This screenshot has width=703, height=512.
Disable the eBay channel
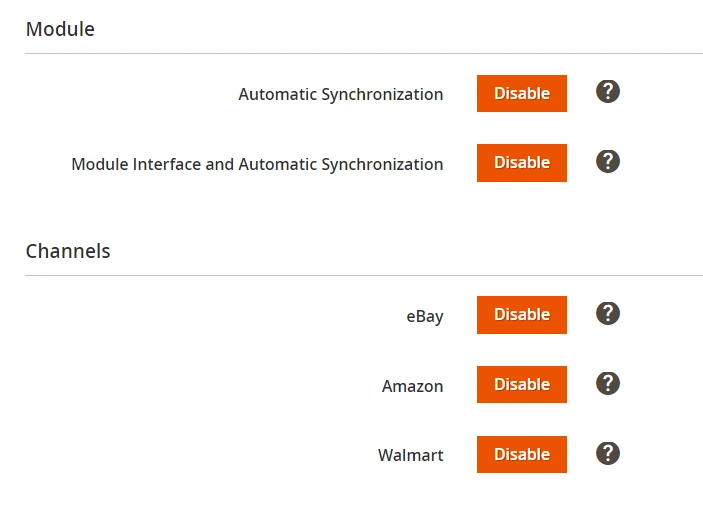pyautogui.click(x=521, y=315)
